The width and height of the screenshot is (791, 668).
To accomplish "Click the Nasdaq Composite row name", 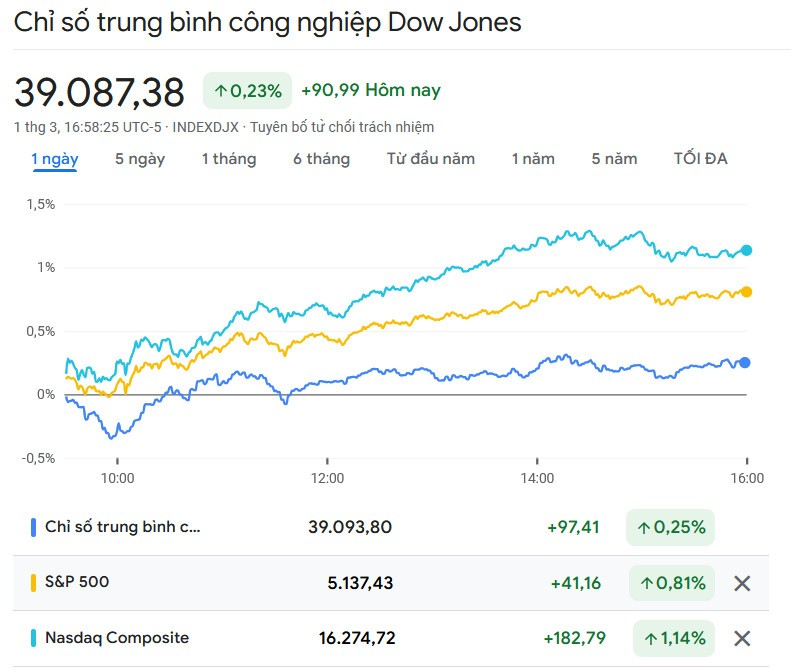I will pyautogui.click(x=117, y=638).
